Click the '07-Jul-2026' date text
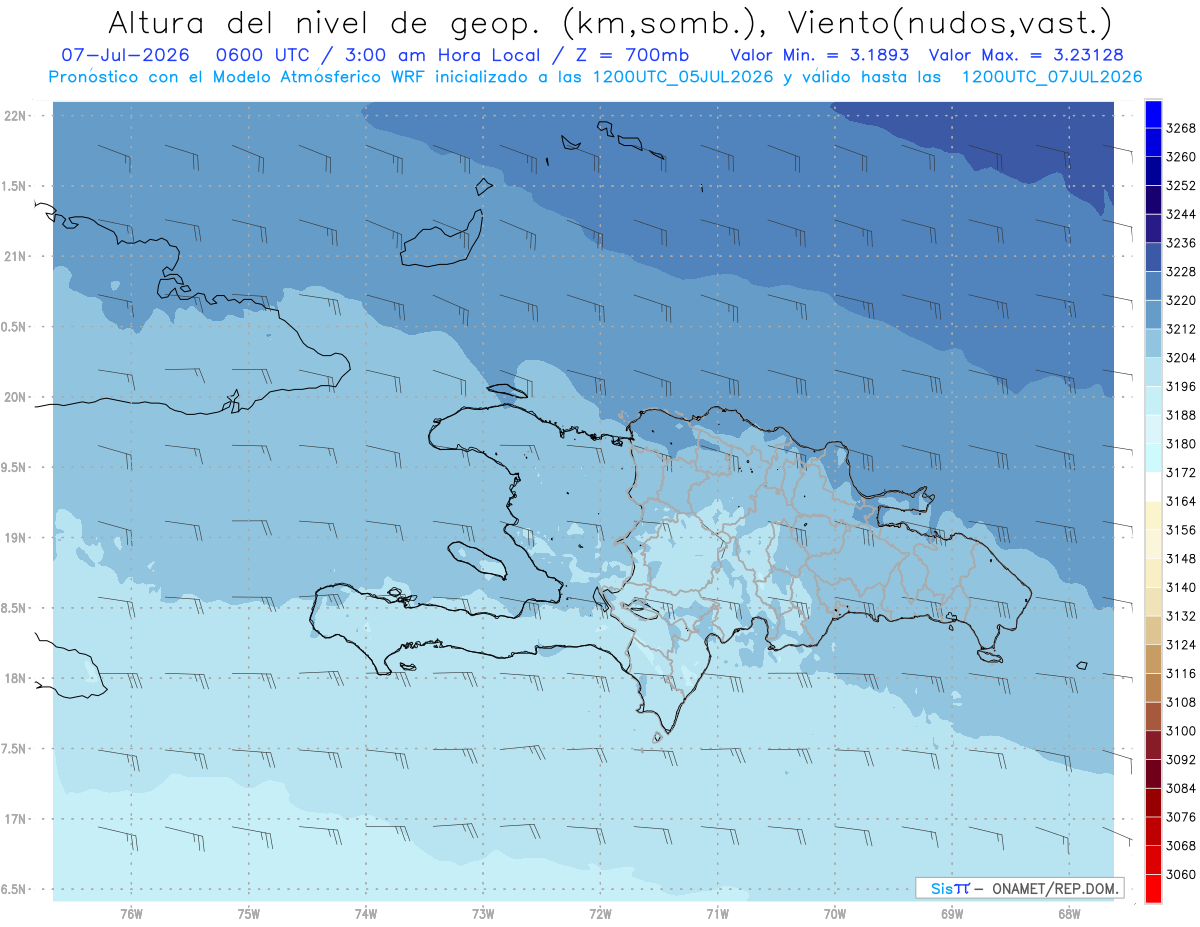 (125, 54)
